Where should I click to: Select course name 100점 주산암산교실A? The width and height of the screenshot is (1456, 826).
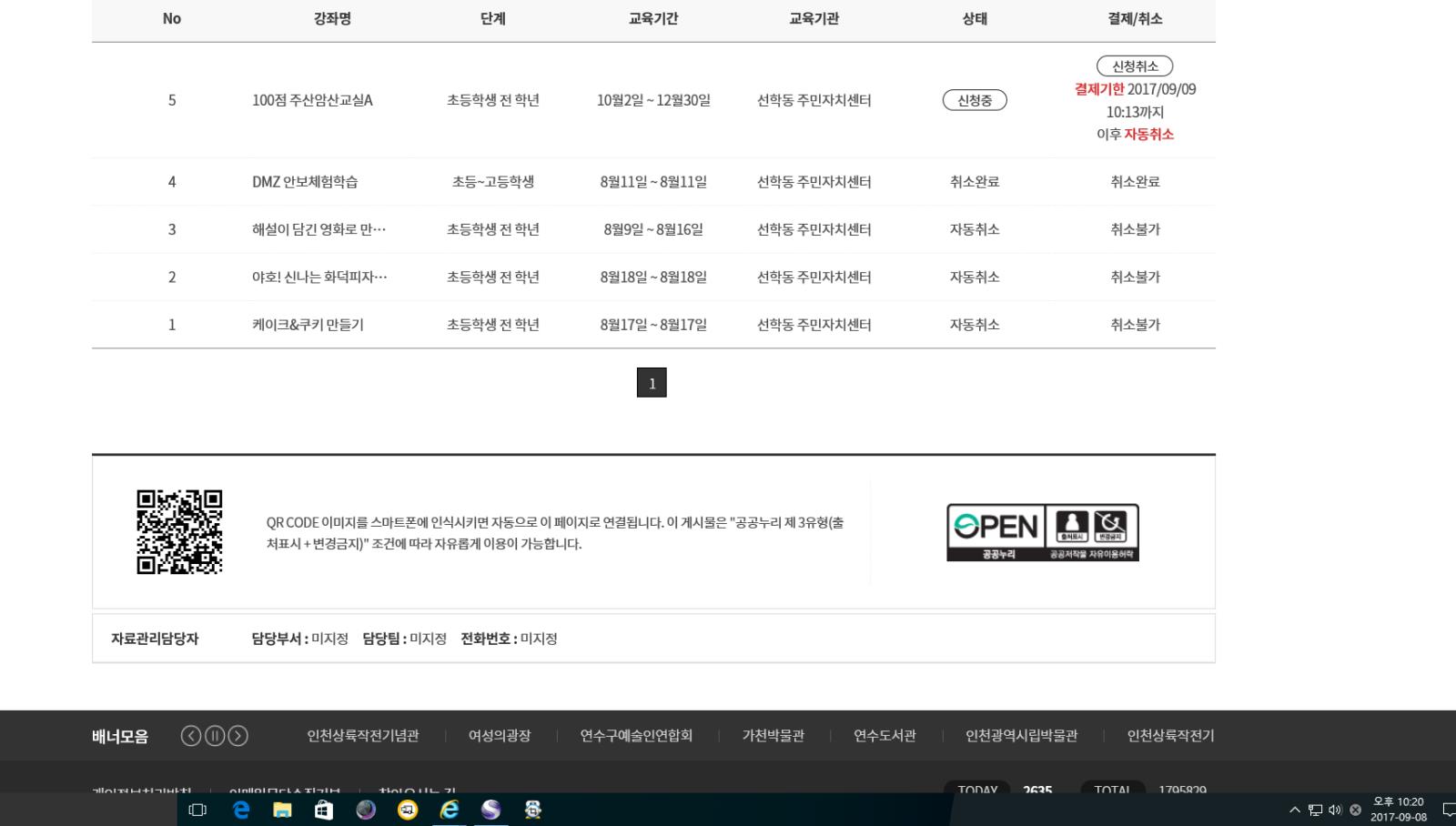click(312, 100)
